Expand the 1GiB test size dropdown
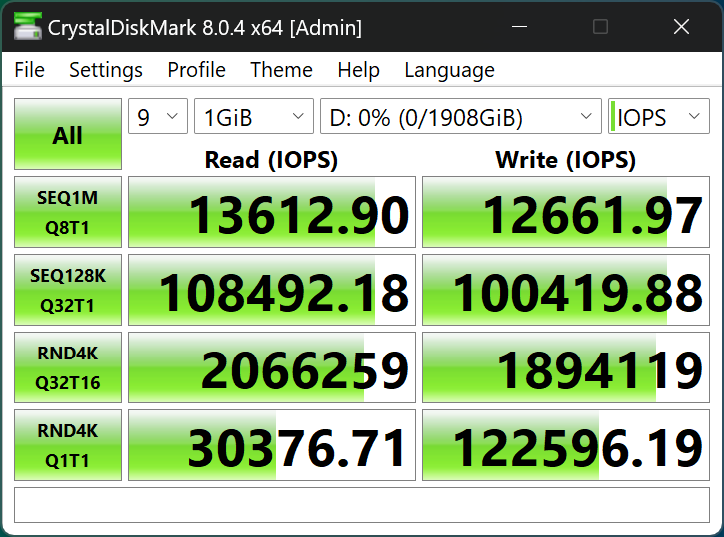This screenshot has width=724, height=537. pyautogui.click(x=254, y=116)
